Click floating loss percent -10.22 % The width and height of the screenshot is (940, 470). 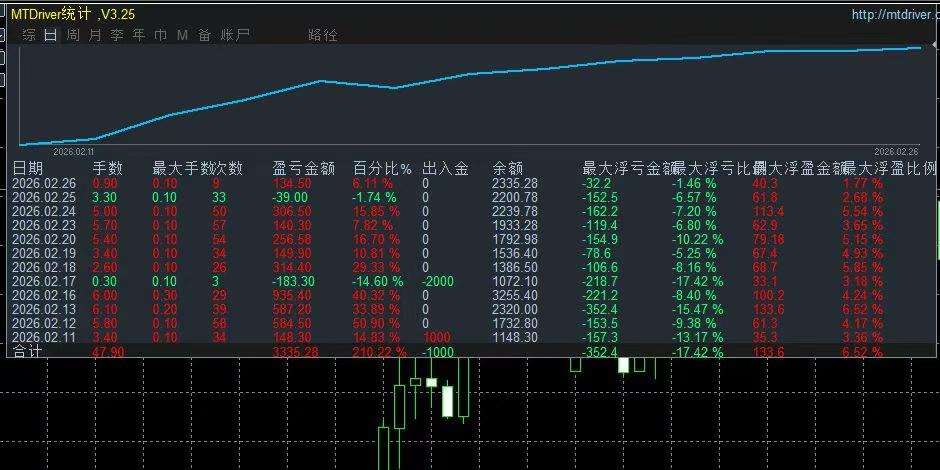click(697, 239)
